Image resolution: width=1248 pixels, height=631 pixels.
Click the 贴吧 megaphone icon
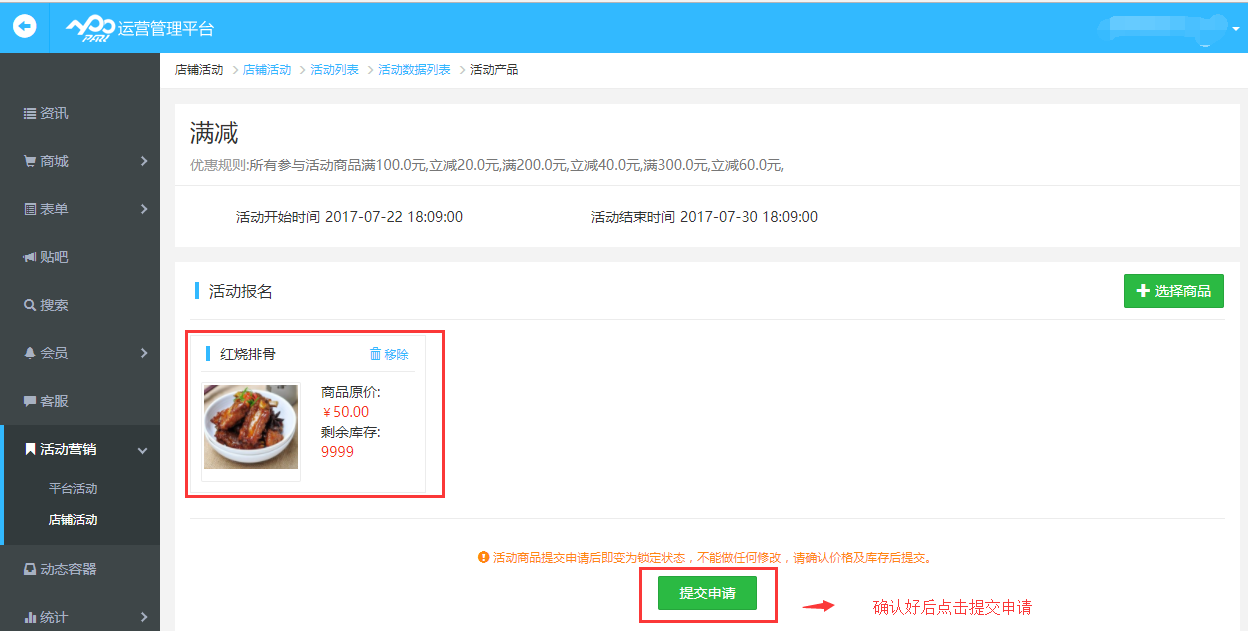tap(30, 257)
